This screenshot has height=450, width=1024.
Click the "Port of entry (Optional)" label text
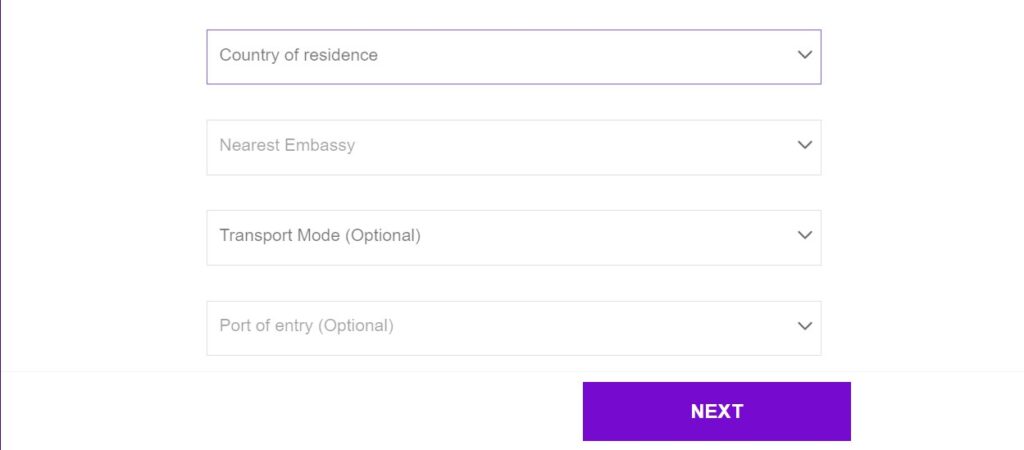point(306,326)
